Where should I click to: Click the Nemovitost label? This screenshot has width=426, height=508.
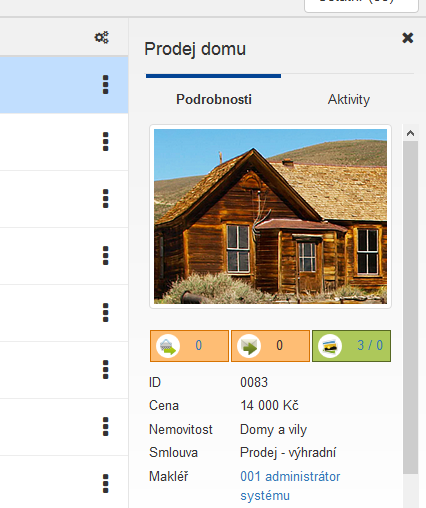point(180,429)
